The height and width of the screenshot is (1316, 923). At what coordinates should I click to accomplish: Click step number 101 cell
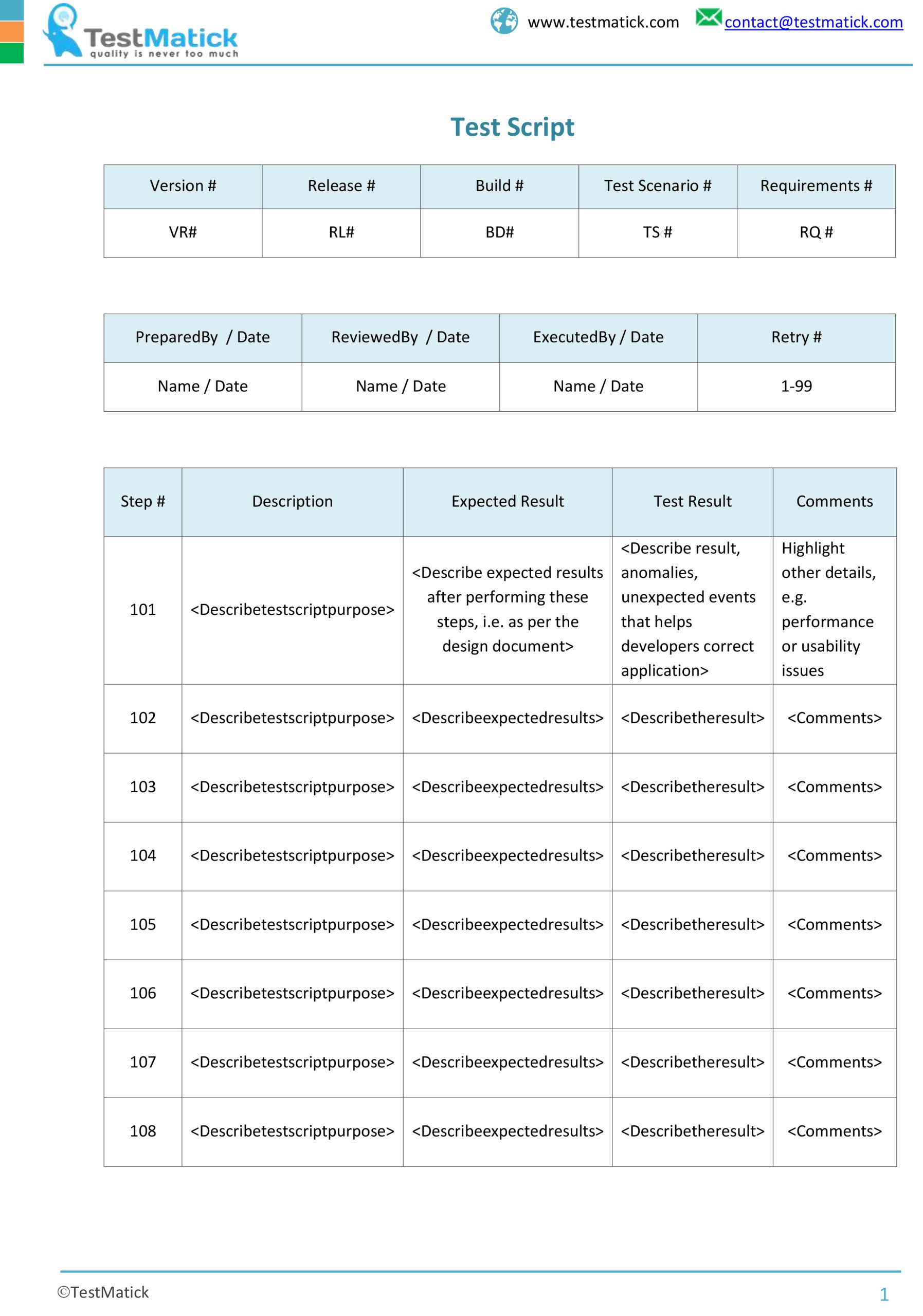click(x=143, y=610)
